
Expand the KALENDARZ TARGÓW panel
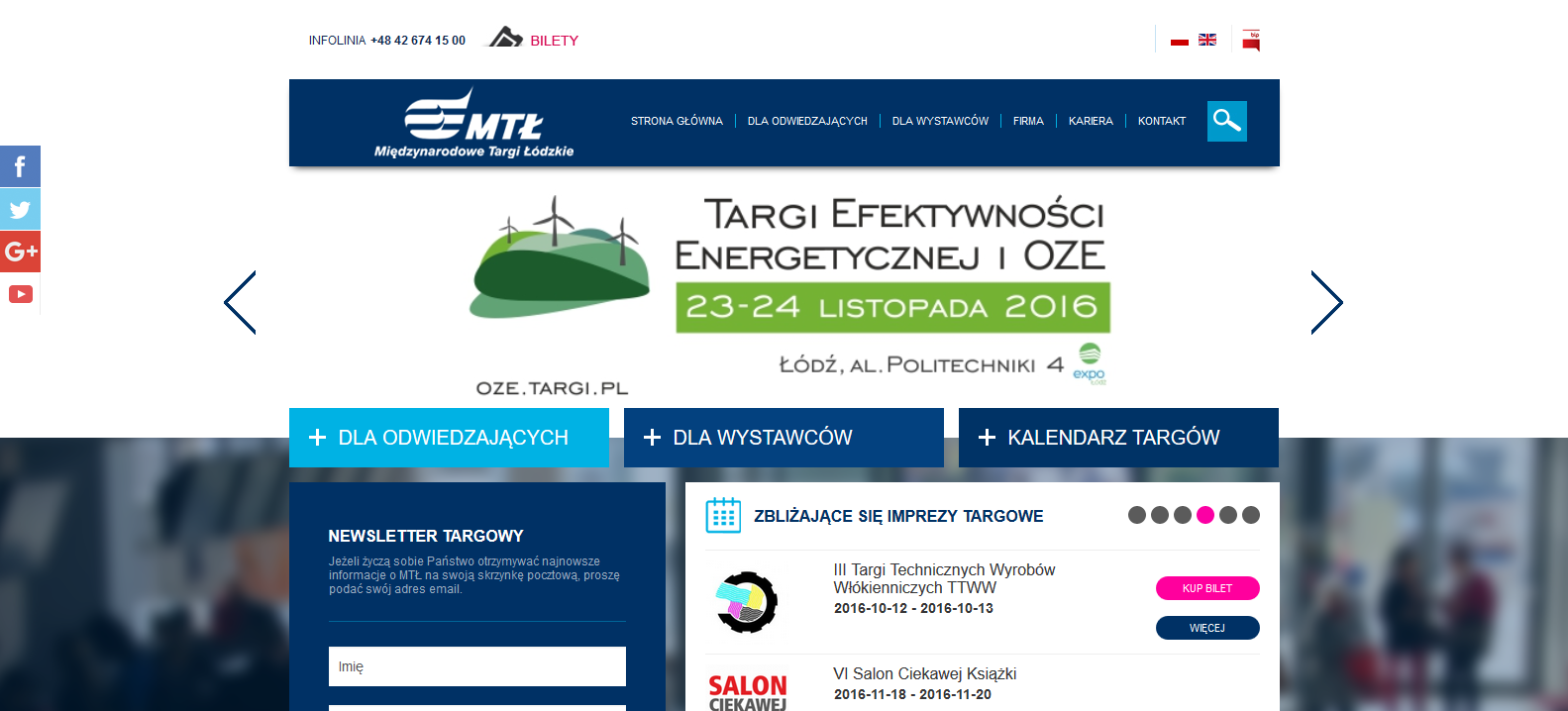(1118, 438)
